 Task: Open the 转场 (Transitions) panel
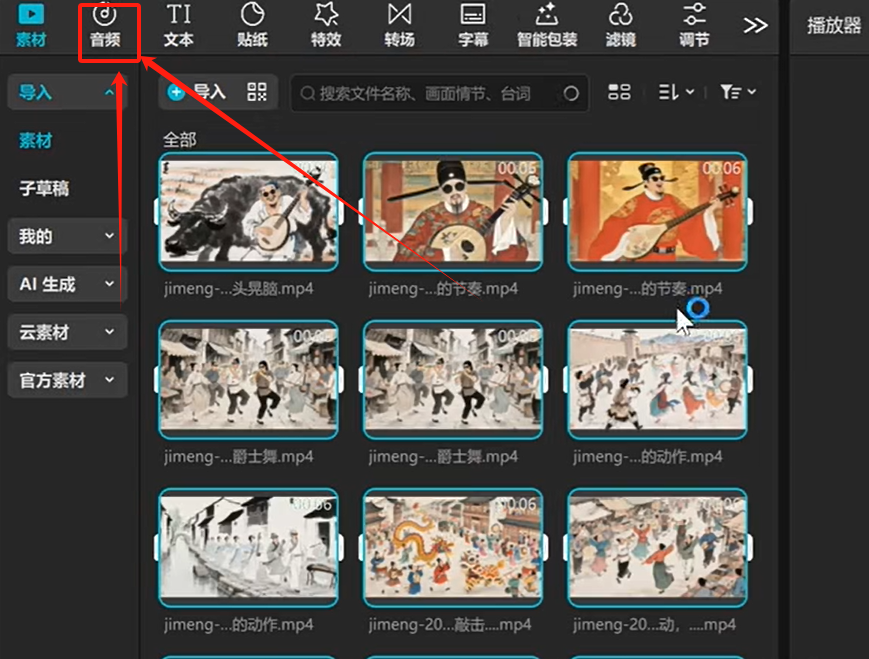tap(400, 27)
